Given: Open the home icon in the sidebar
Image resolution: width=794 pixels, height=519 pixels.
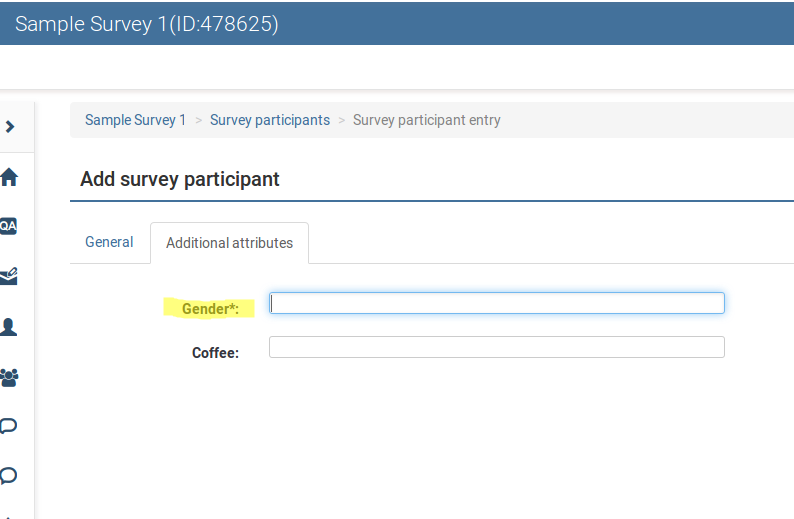Looking at the screenshot, I should coord(9,178).
